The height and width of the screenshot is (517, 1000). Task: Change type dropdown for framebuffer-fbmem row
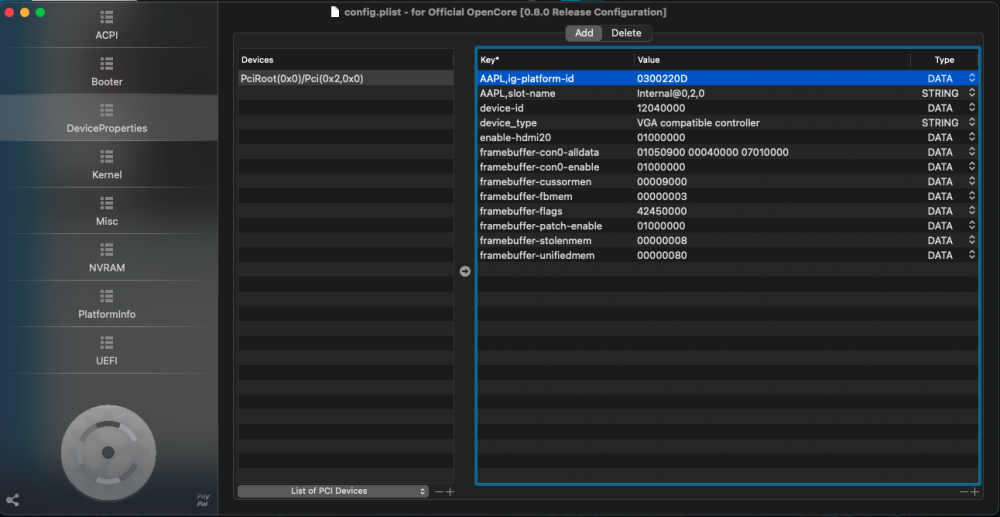[x=972, y=196]
